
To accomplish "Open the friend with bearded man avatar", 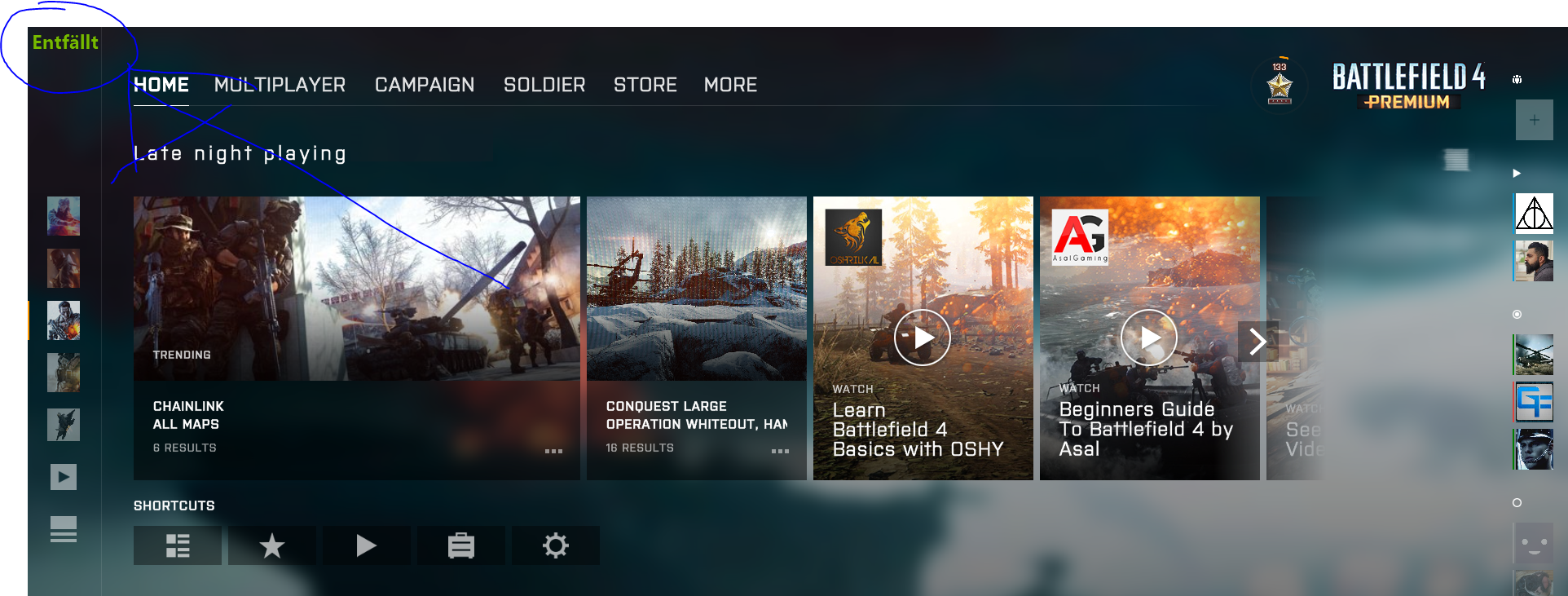I will 1534,261.
